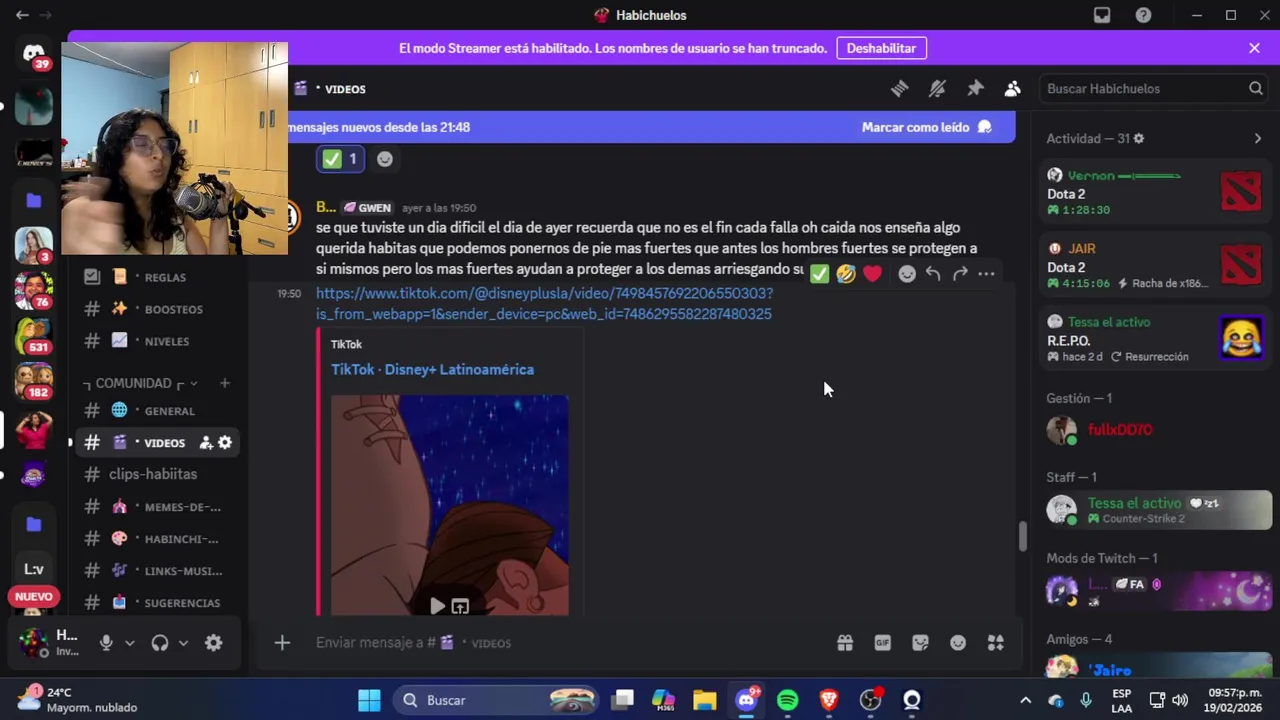Open user settings gear
The image size is (1280, 720).
click(214, 643)
